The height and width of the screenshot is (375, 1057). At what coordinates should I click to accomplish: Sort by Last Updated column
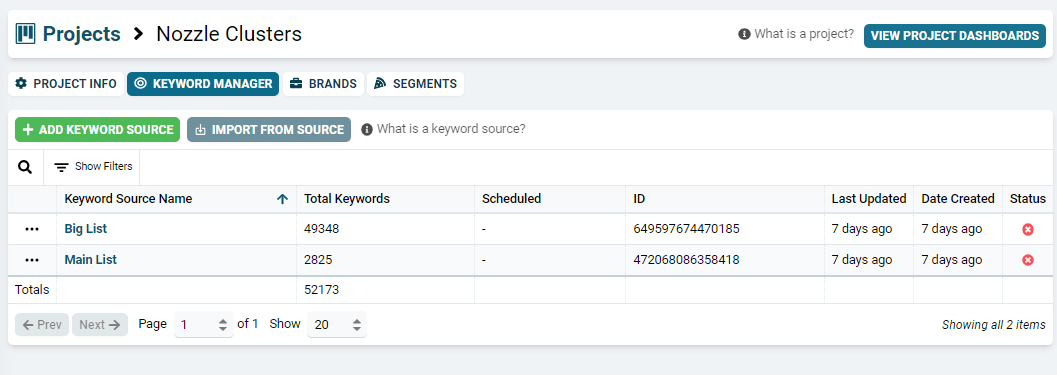pos(869,199)
